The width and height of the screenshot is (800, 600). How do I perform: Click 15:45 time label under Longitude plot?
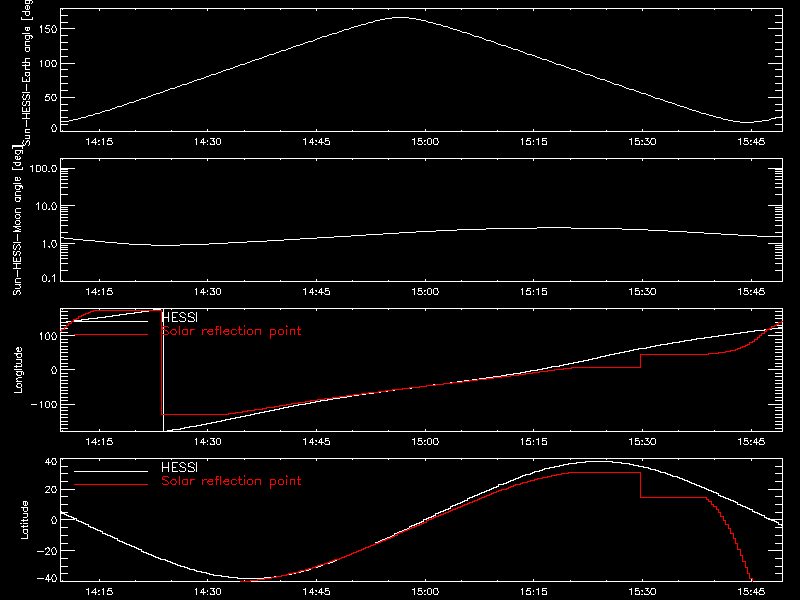(751, 442)
